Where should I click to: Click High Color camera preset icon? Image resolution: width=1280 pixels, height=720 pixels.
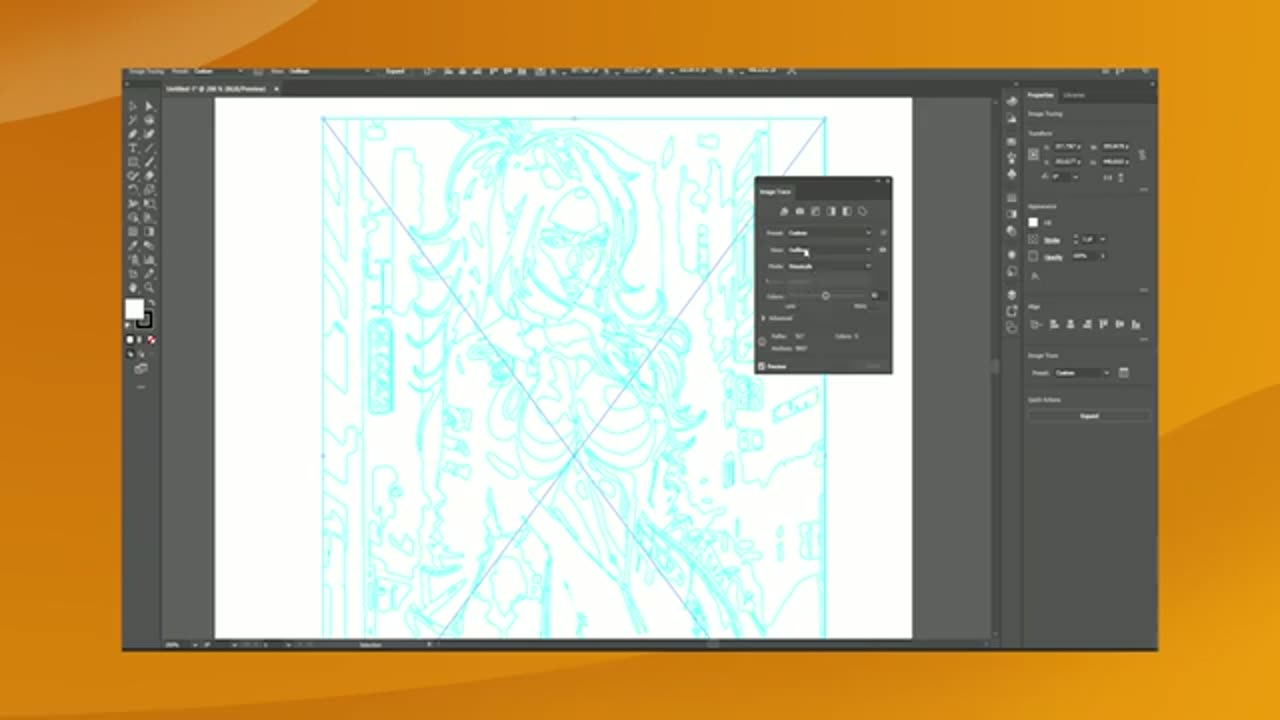tap(799, 211)
